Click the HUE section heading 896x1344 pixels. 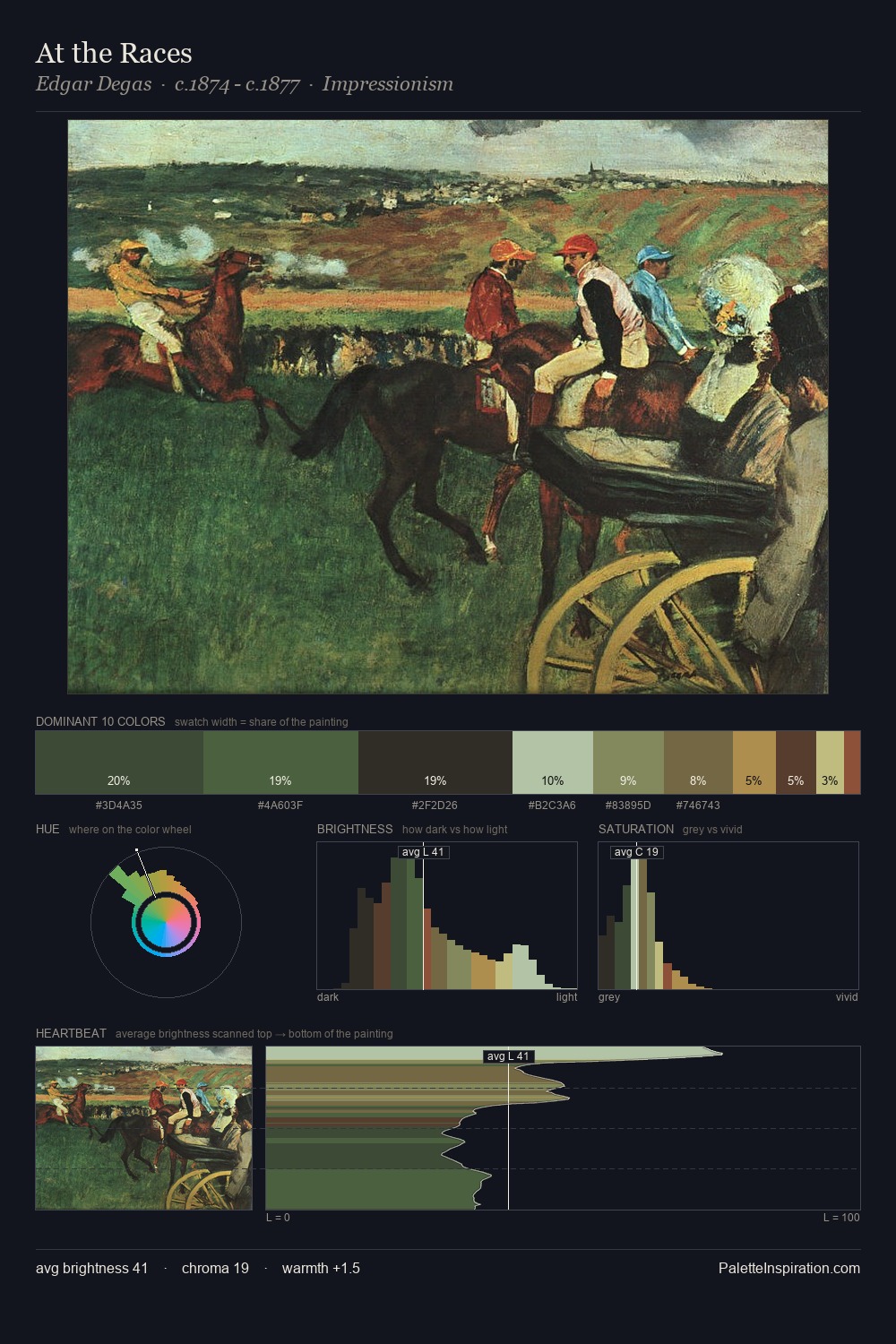47,829
